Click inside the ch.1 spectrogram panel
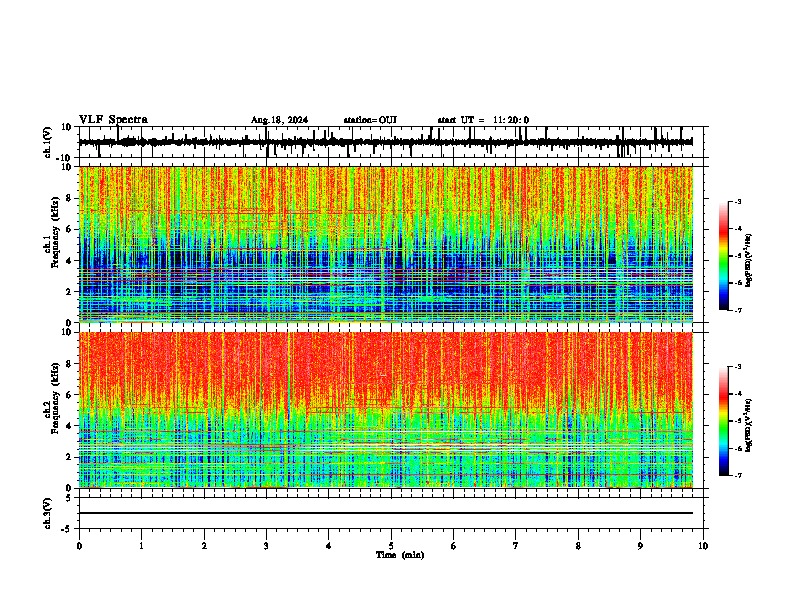Screen dimensions: 792x612 pos(386,244)
